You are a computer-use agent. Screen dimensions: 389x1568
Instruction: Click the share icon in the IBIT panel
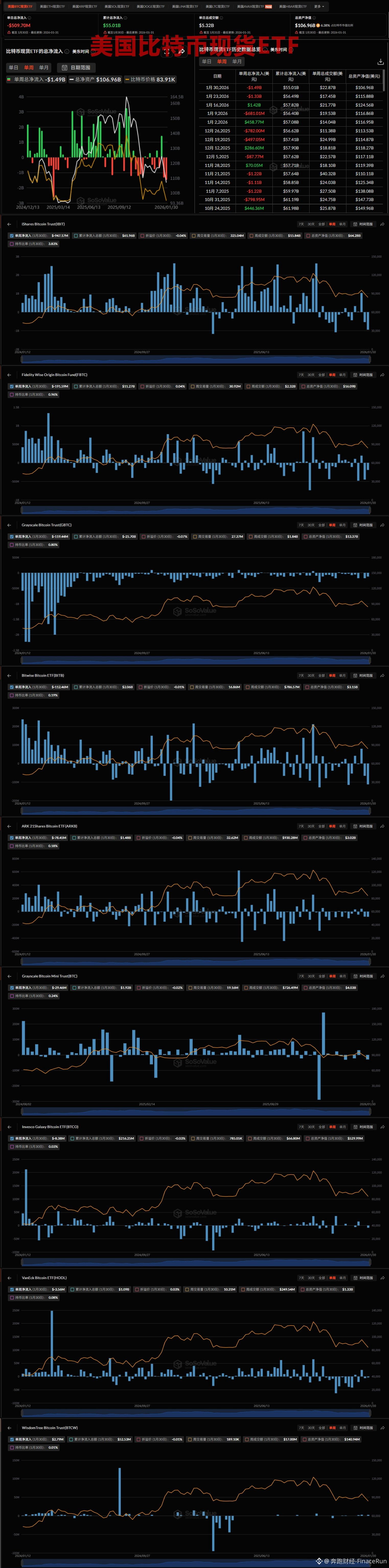pos(382,224)
